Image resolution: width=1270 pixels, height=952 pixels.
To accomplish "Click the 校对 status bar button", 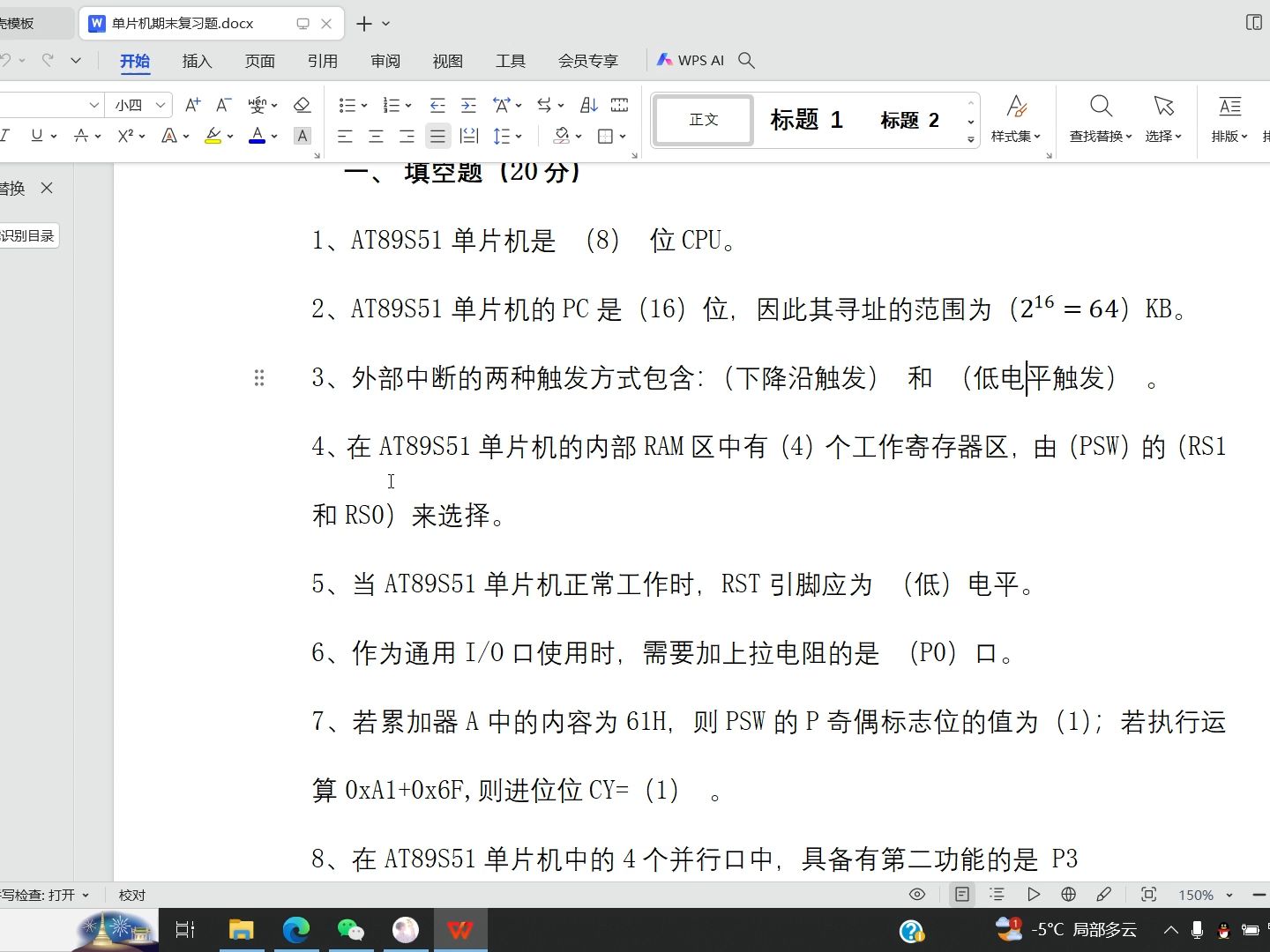I will (132, 895).
